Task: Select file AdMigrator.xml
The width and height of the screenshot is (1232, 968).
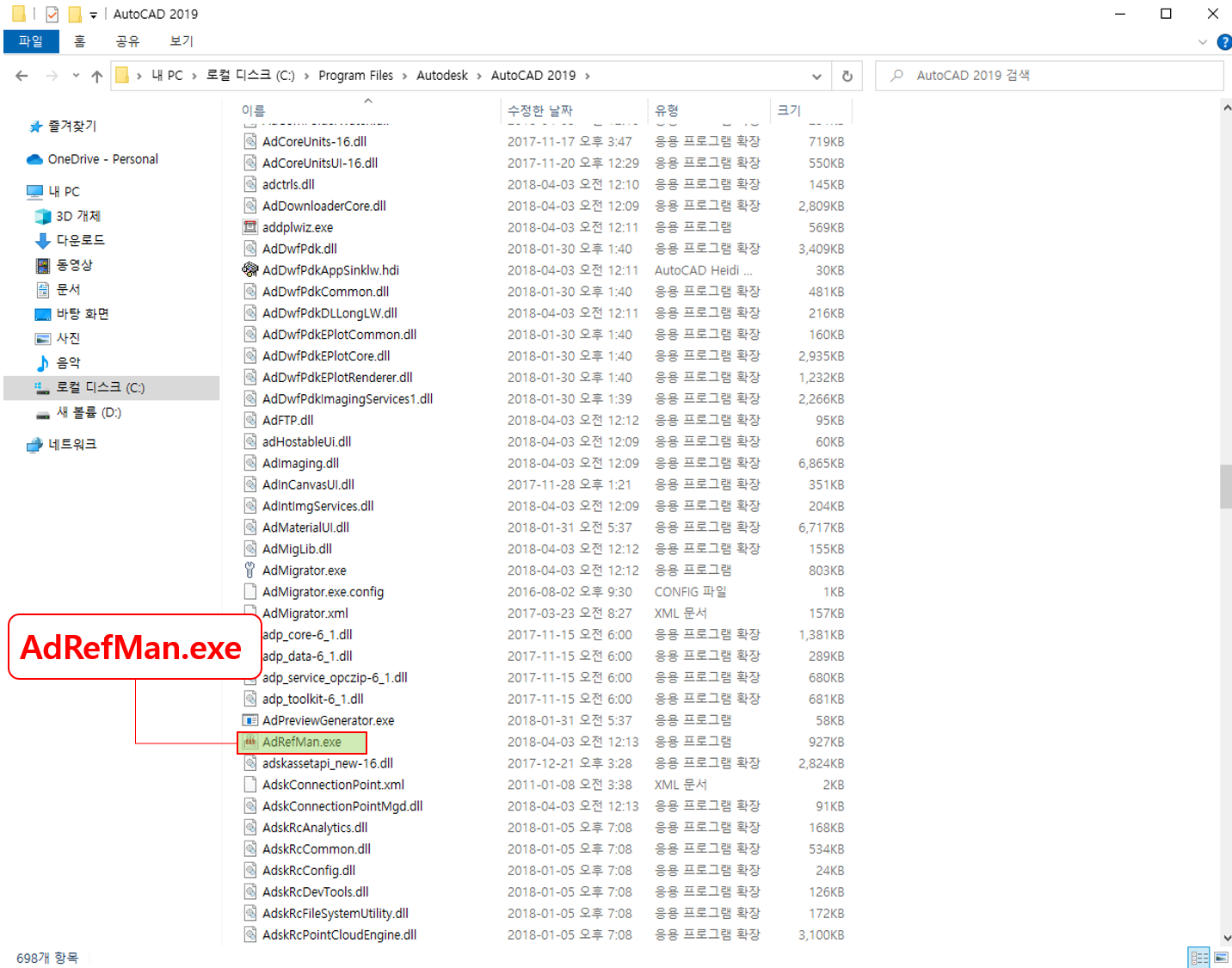Action: pyautogui.click(x=305, y=613)
